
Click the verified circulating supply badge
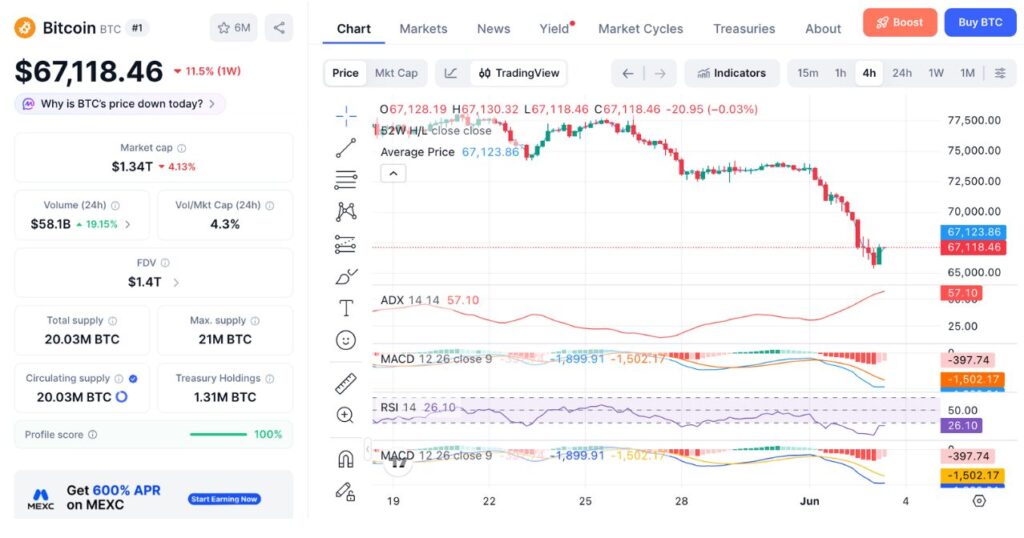point(133,379)
